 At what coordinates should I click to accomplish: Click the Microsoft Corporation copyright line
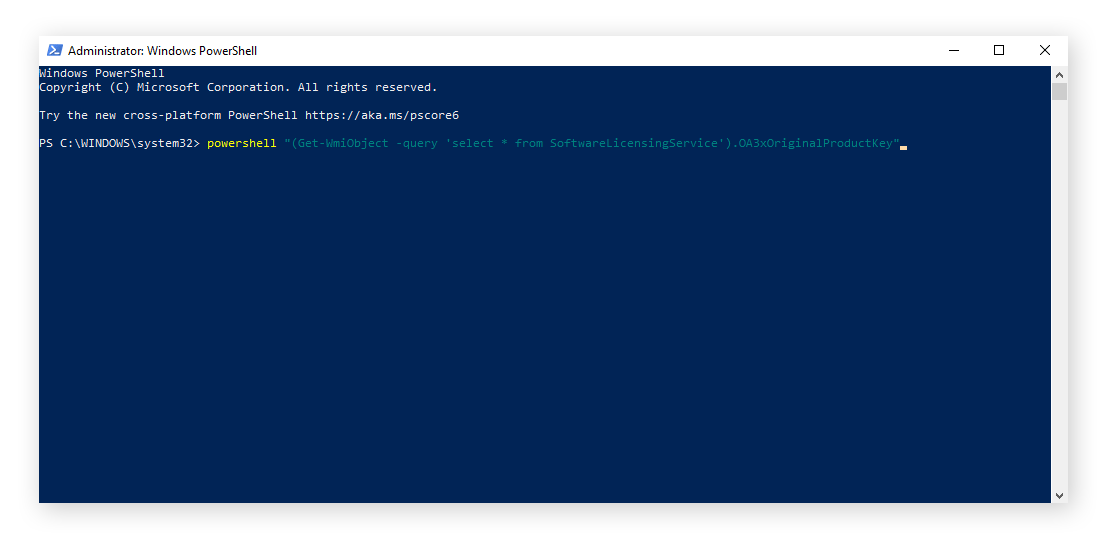tap(237, 88)
